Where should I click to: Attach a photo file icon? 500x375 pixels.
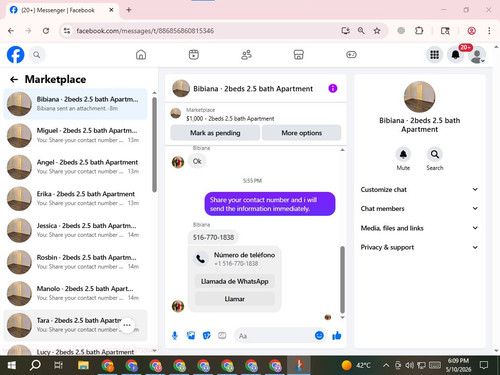point(191,335)
